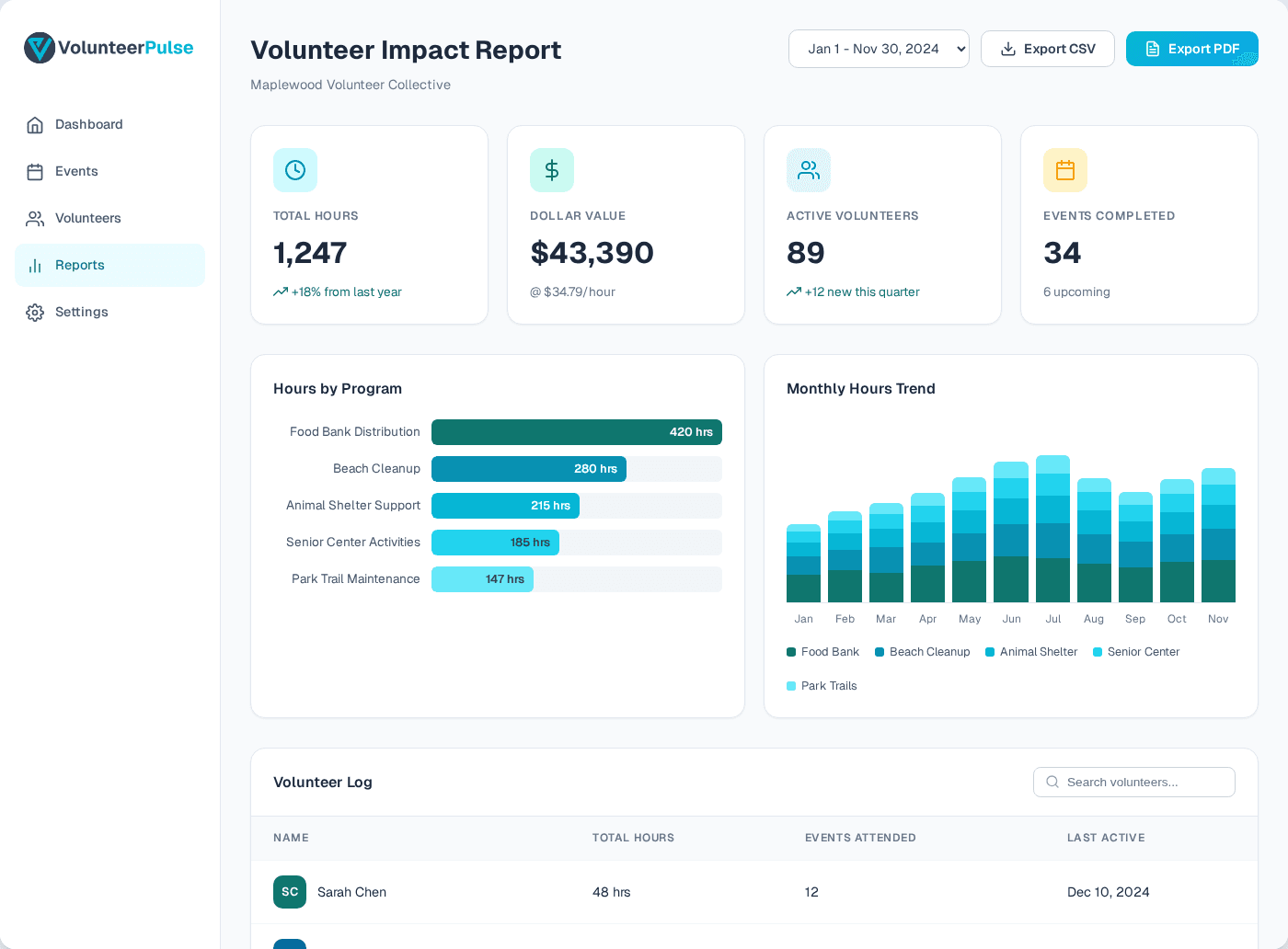
Task: Click the download icon on Export CSV button
Action: click(1009, 49)
